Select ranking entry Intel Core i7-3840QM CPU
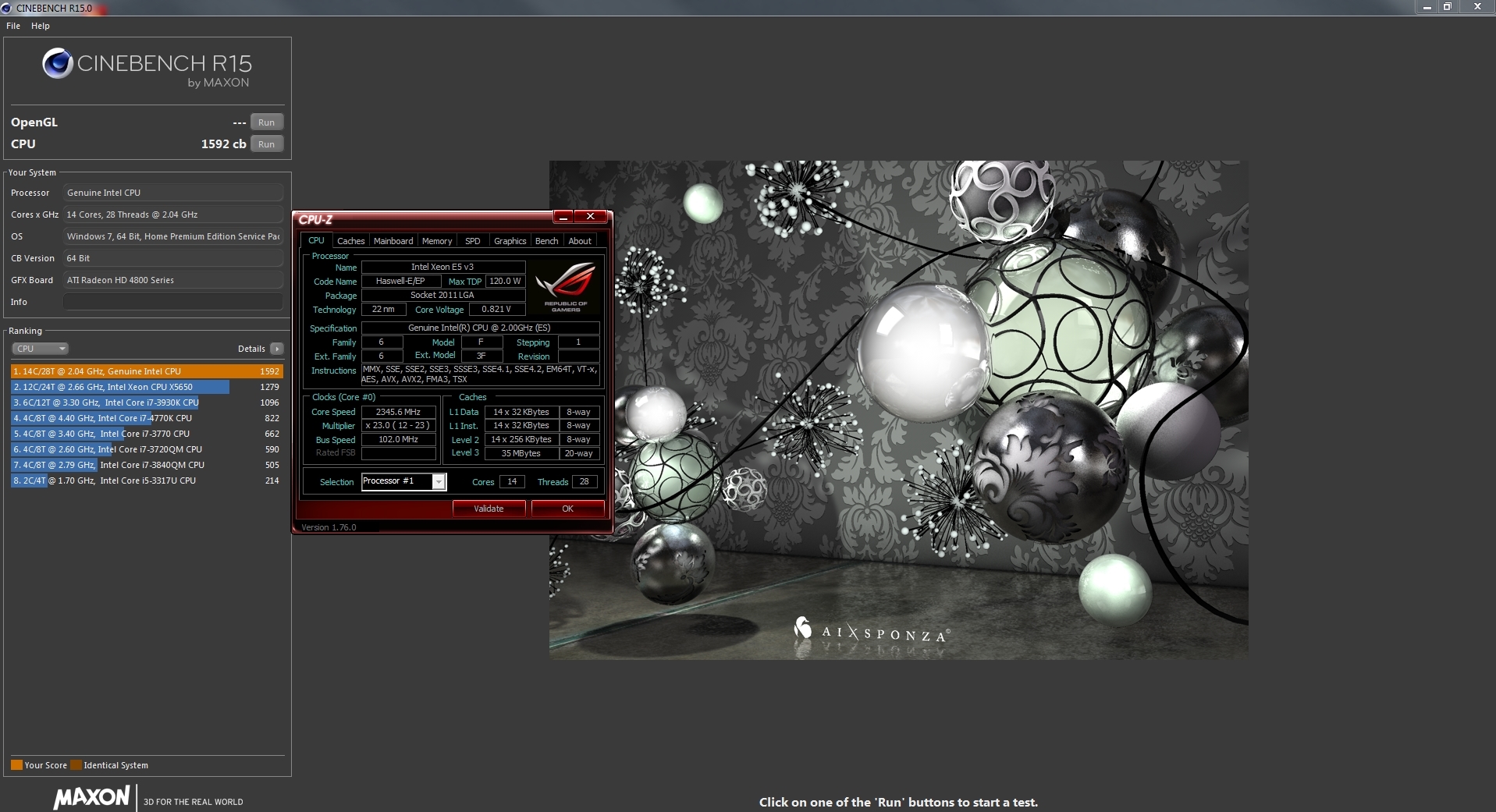This screenshot has height=812, width=1496. [147, 465]
